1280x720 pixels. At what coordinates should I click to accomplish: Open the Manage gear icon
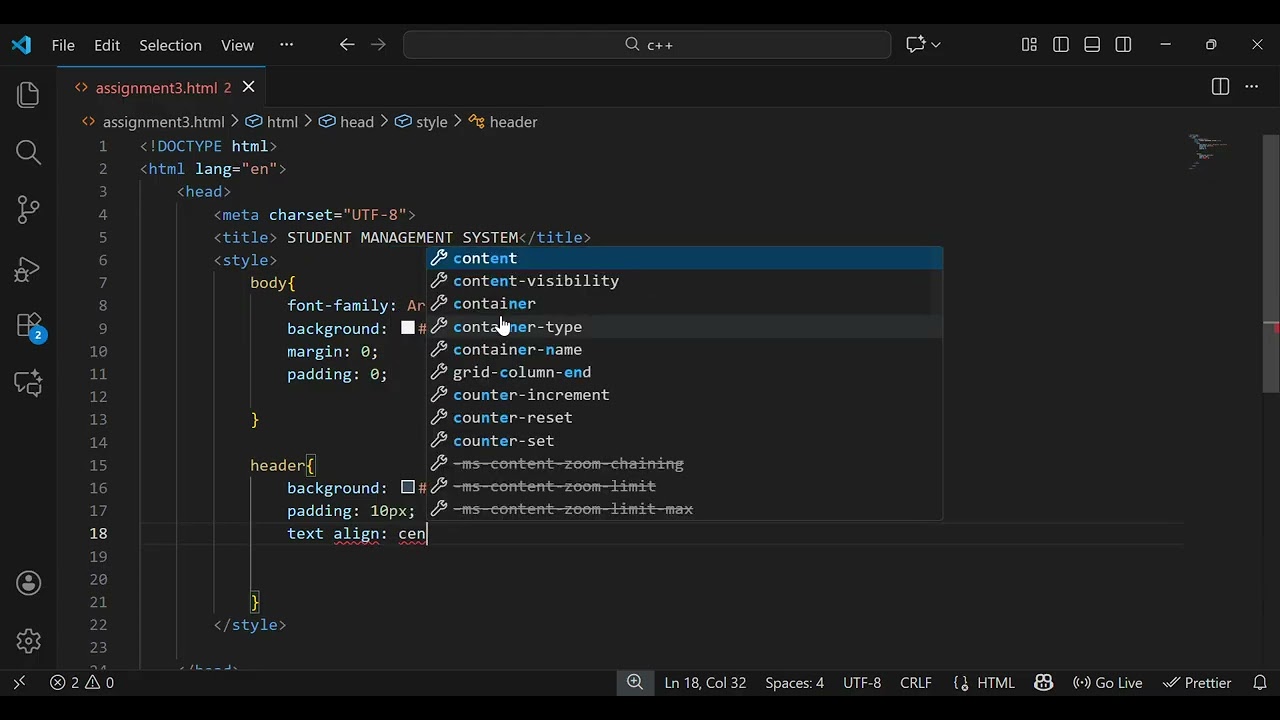click(x=28, y=641)
